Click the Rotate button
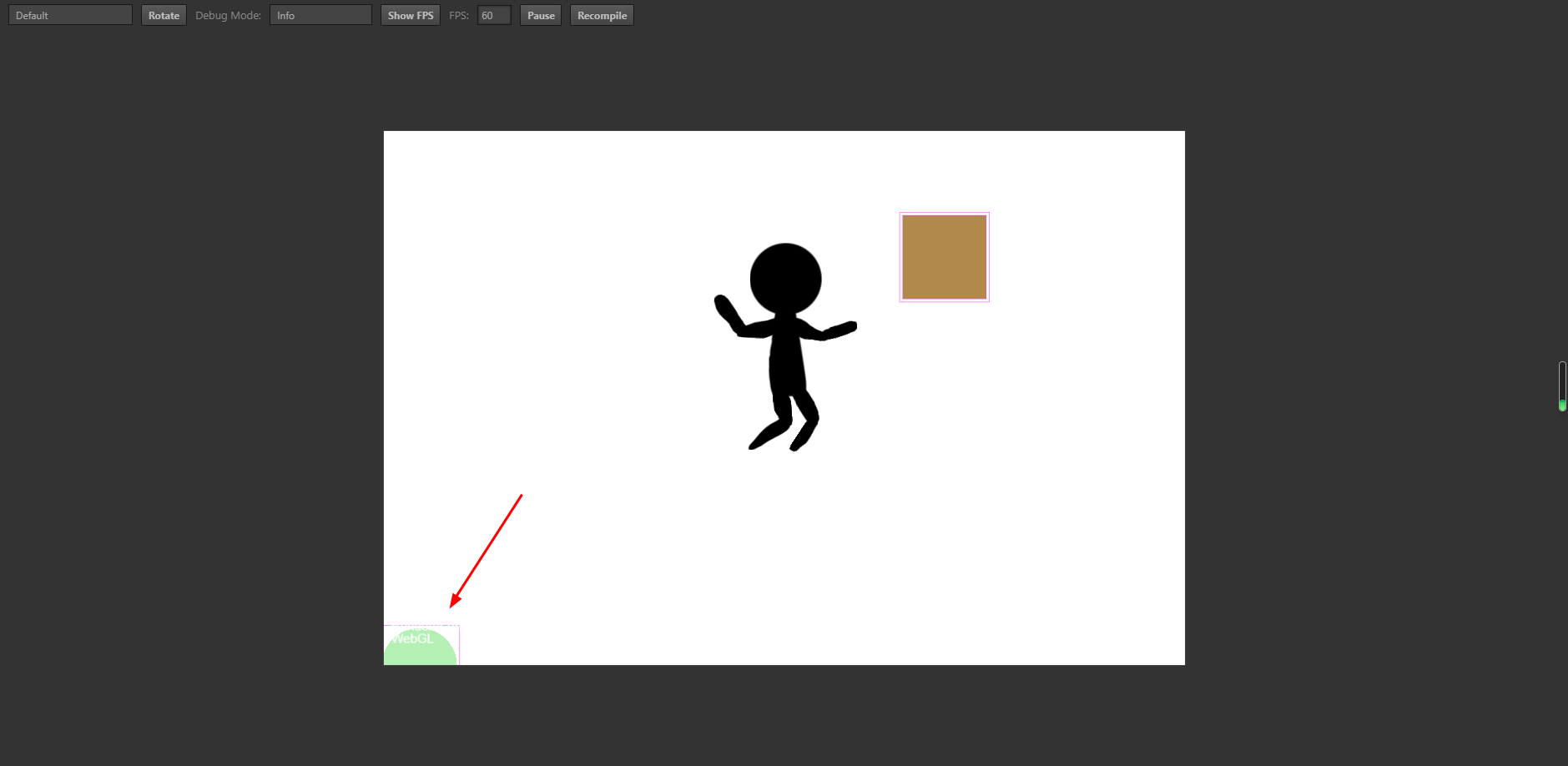 pos(164,15)
